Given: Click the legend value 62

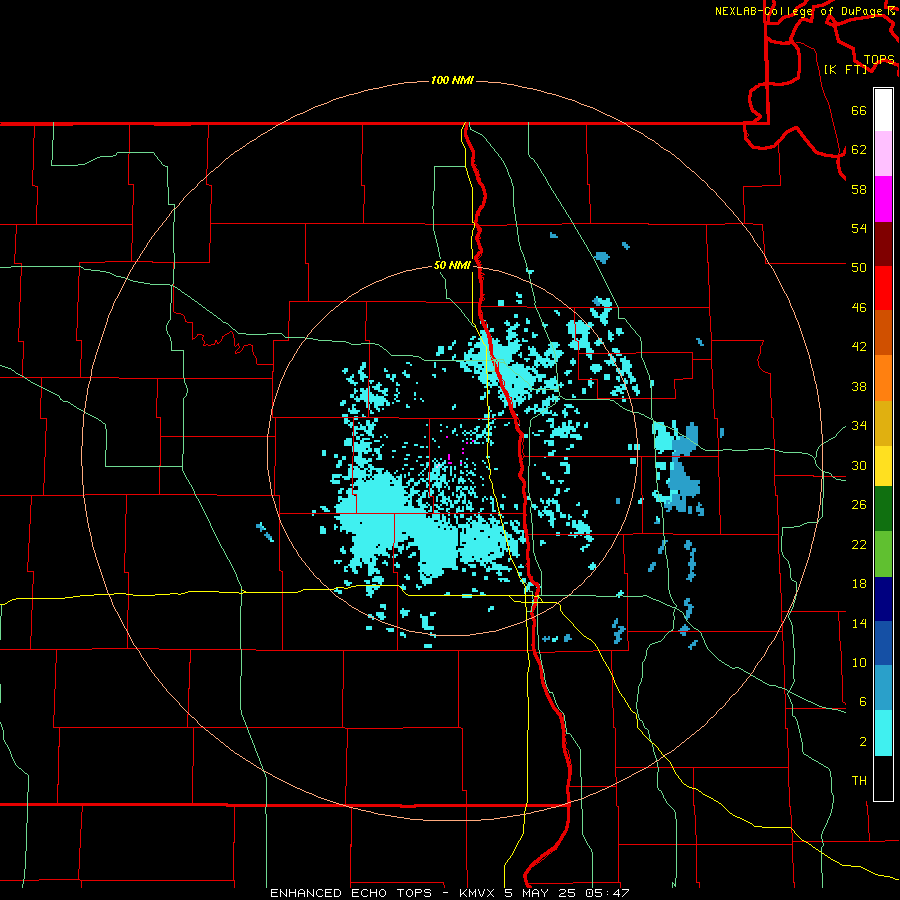Looking at the screenshot, I should pyautogui.click(x=859, y=150).
